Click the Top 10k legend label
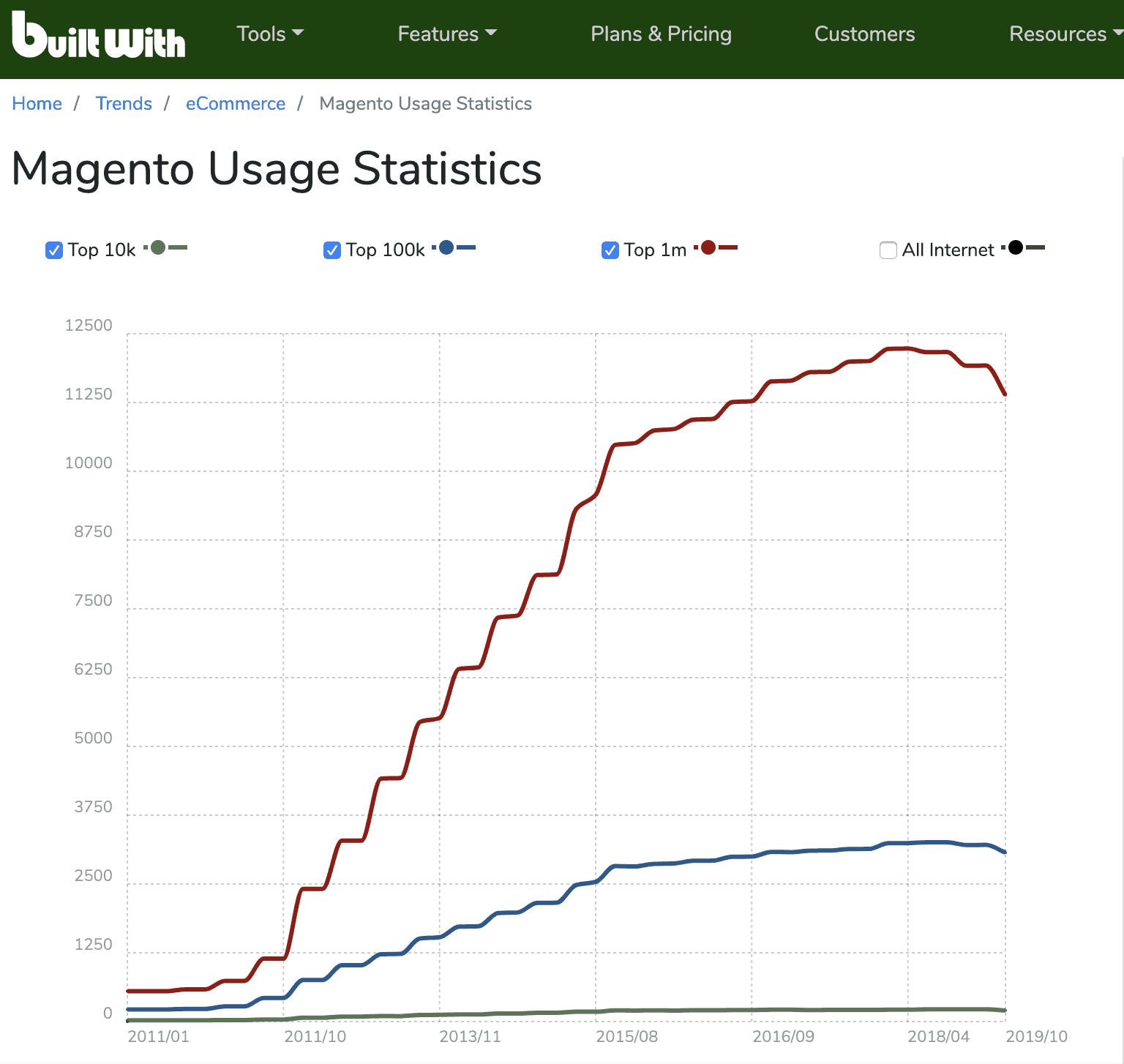Screen dimensions: 1124x1064 point(102,250)
